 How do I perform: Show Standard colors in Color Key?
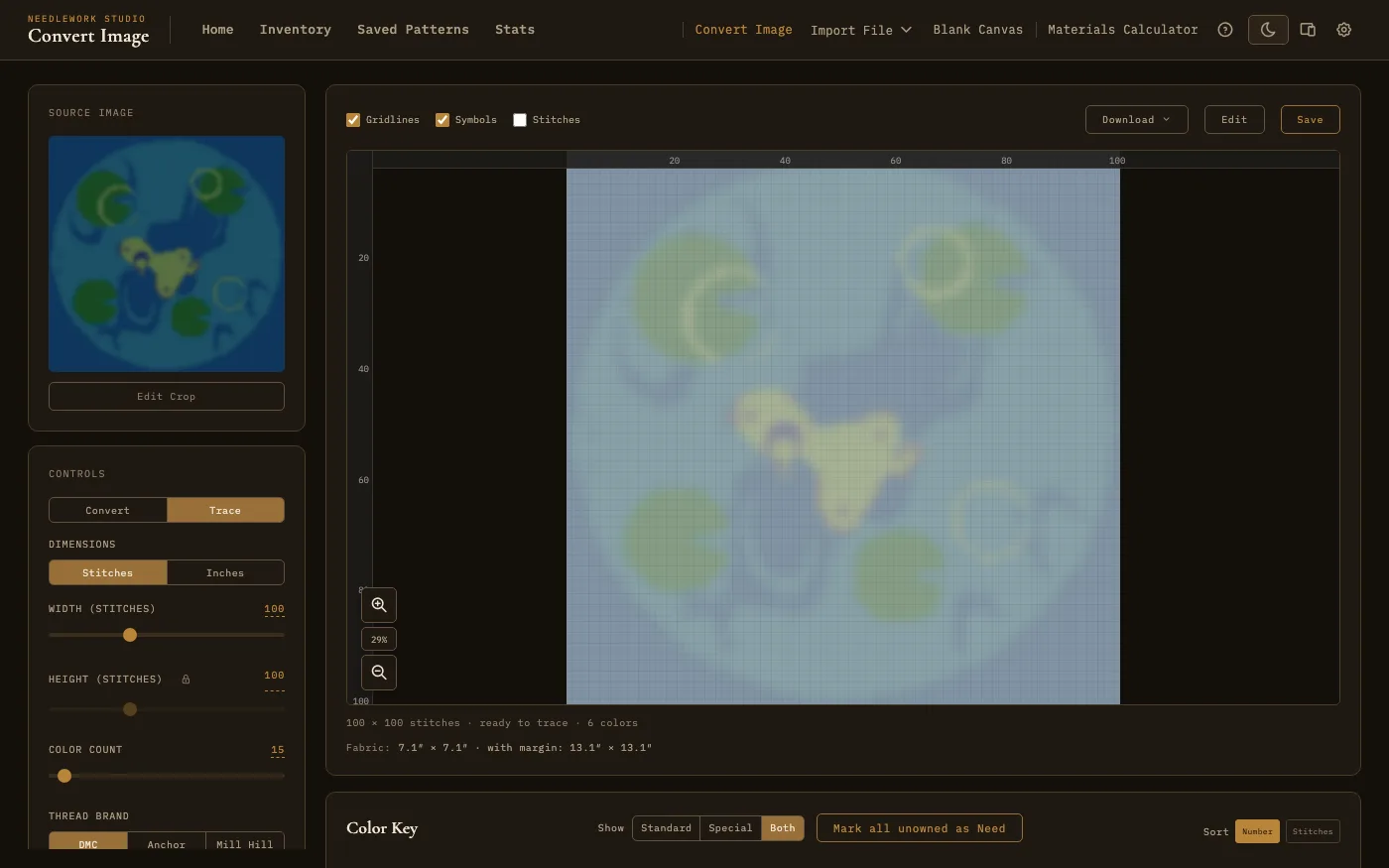pyautogui.click(x=666, y=828)
